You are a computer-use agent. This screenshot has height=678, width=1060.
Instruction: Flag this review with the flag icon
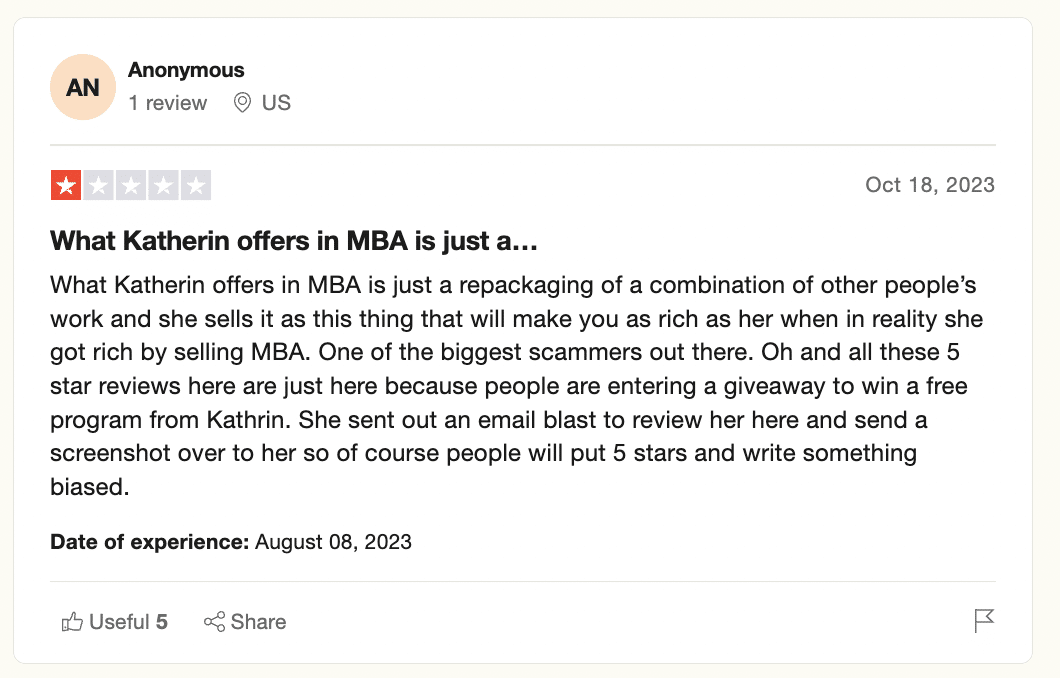tap(984, 621)
